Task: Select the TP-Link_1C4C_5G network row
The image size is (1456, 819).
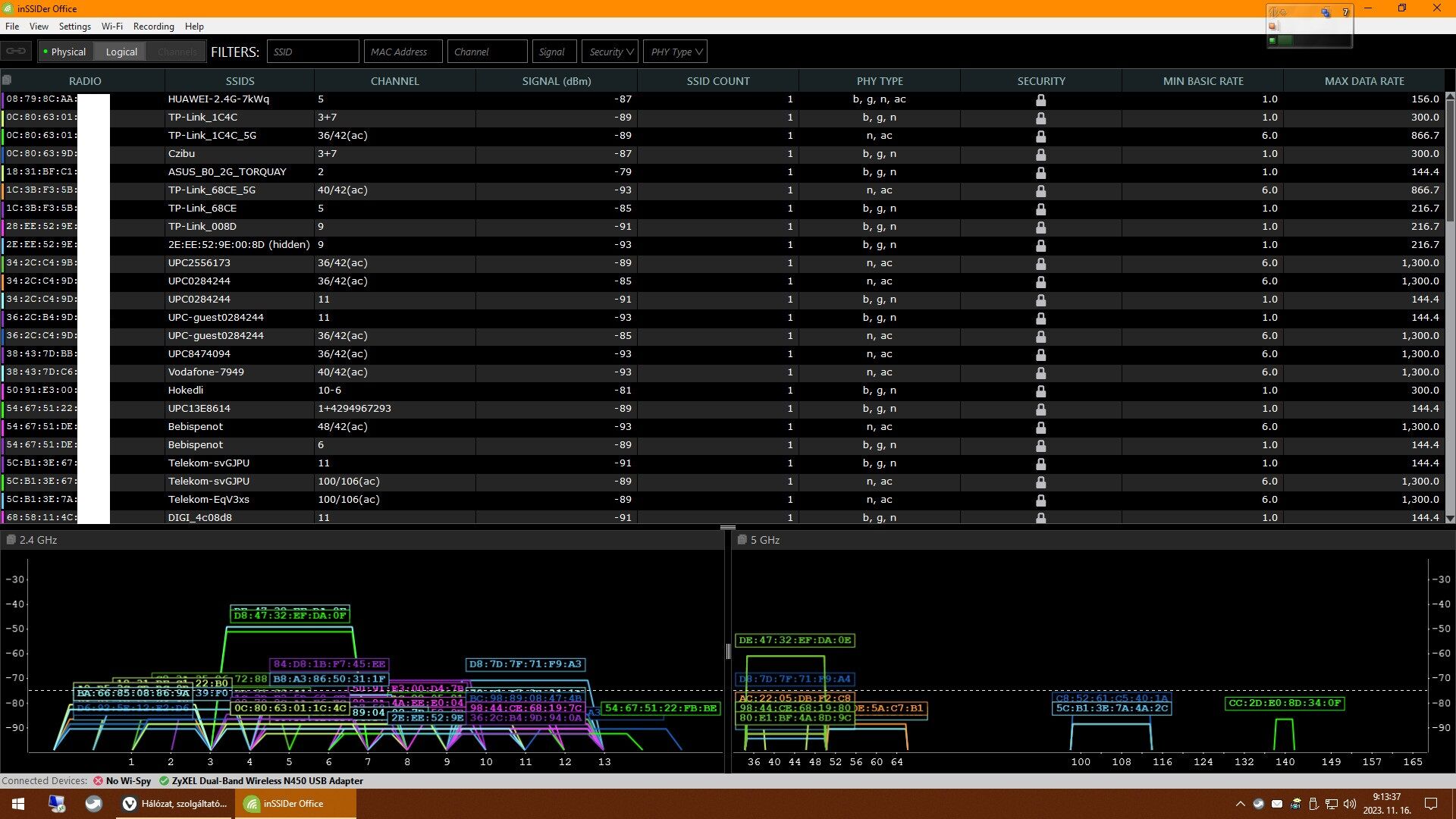Action: [x=724, y=136]
